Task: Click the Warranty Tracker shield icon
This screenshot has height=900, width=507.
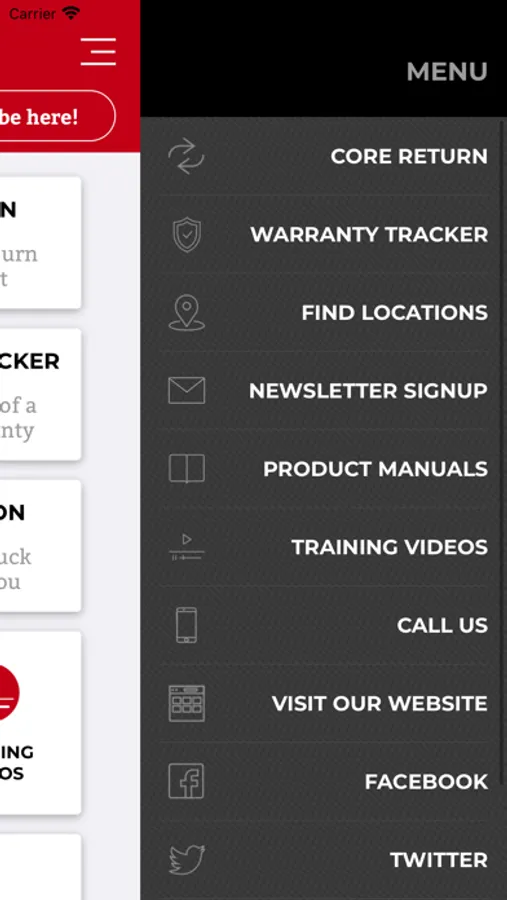Action: coord(187,234)
